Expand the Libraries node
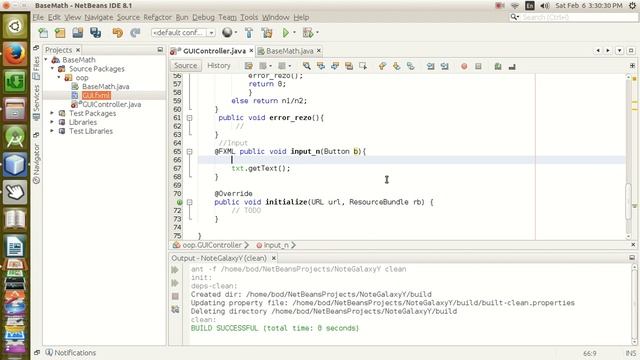 (52, 122)
